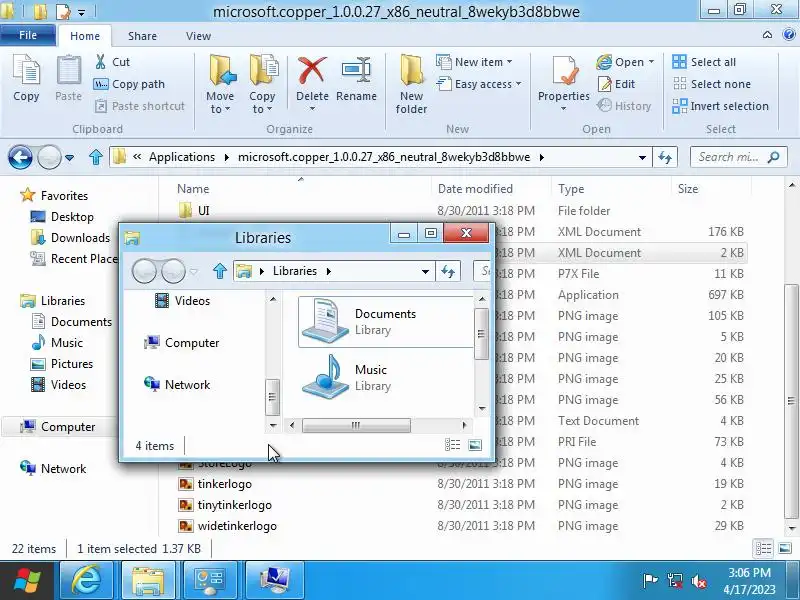The width and height of the screenshot is (800, 600).
Task: Choose Select all in ribbon
Action: 704,62
